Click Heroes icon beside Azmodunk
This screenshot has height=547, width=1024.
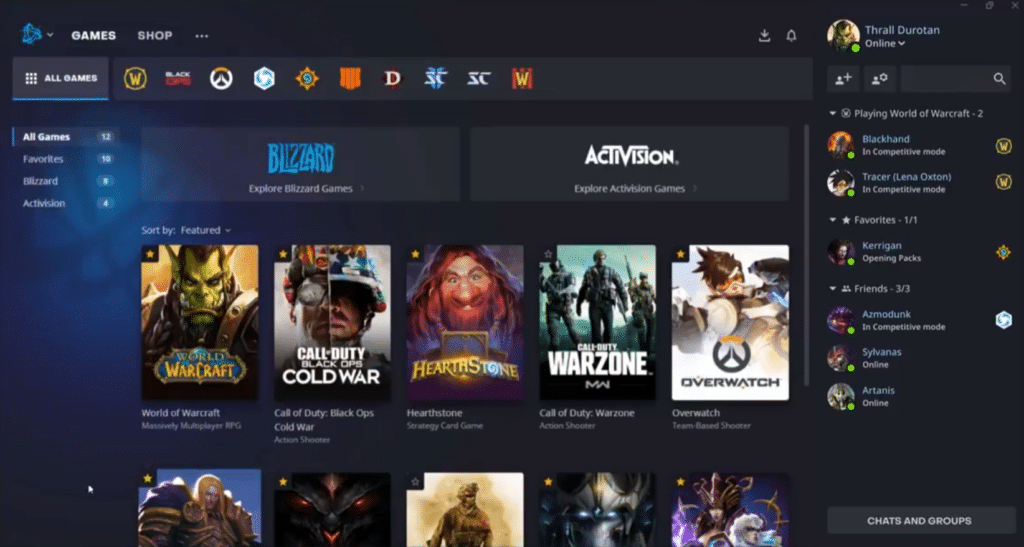1003,320
